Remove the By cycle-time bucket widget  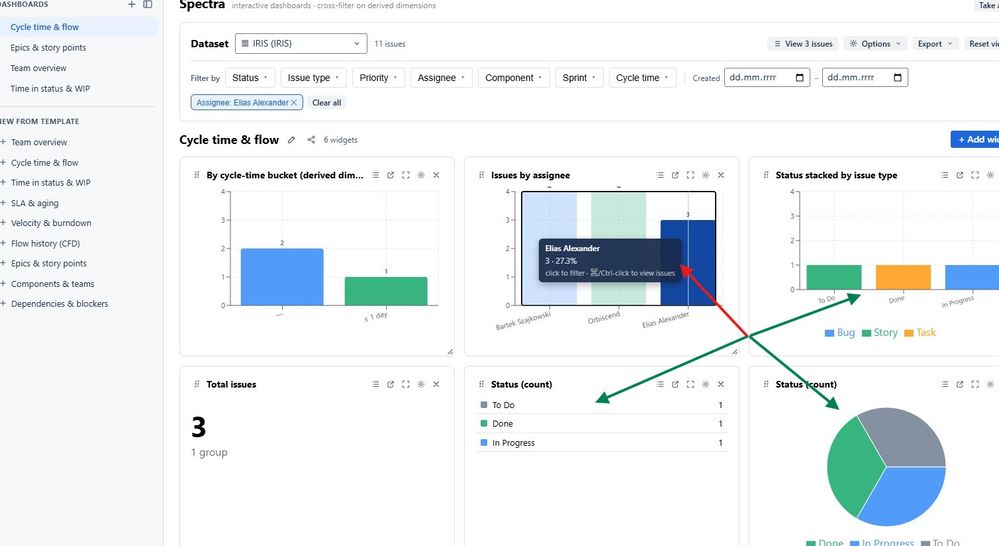pos(436,175)
